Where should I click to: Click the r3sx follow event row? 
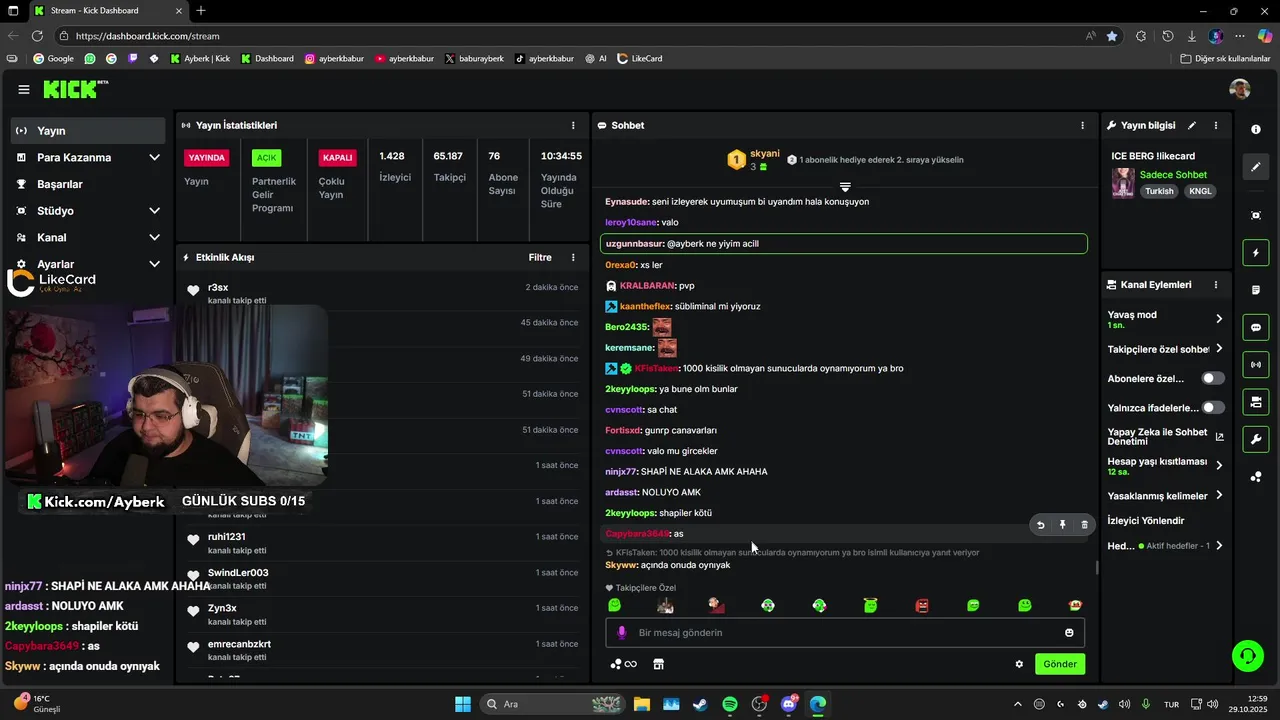point(380,293)
